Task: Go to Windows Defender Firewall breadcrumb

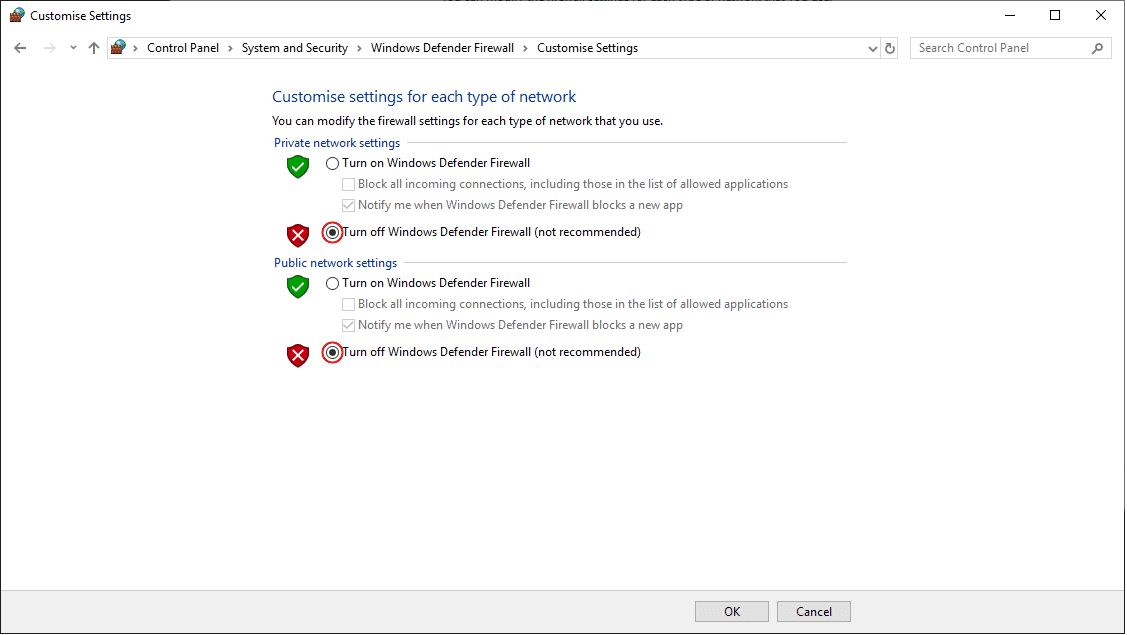Action: click(442, 48)
